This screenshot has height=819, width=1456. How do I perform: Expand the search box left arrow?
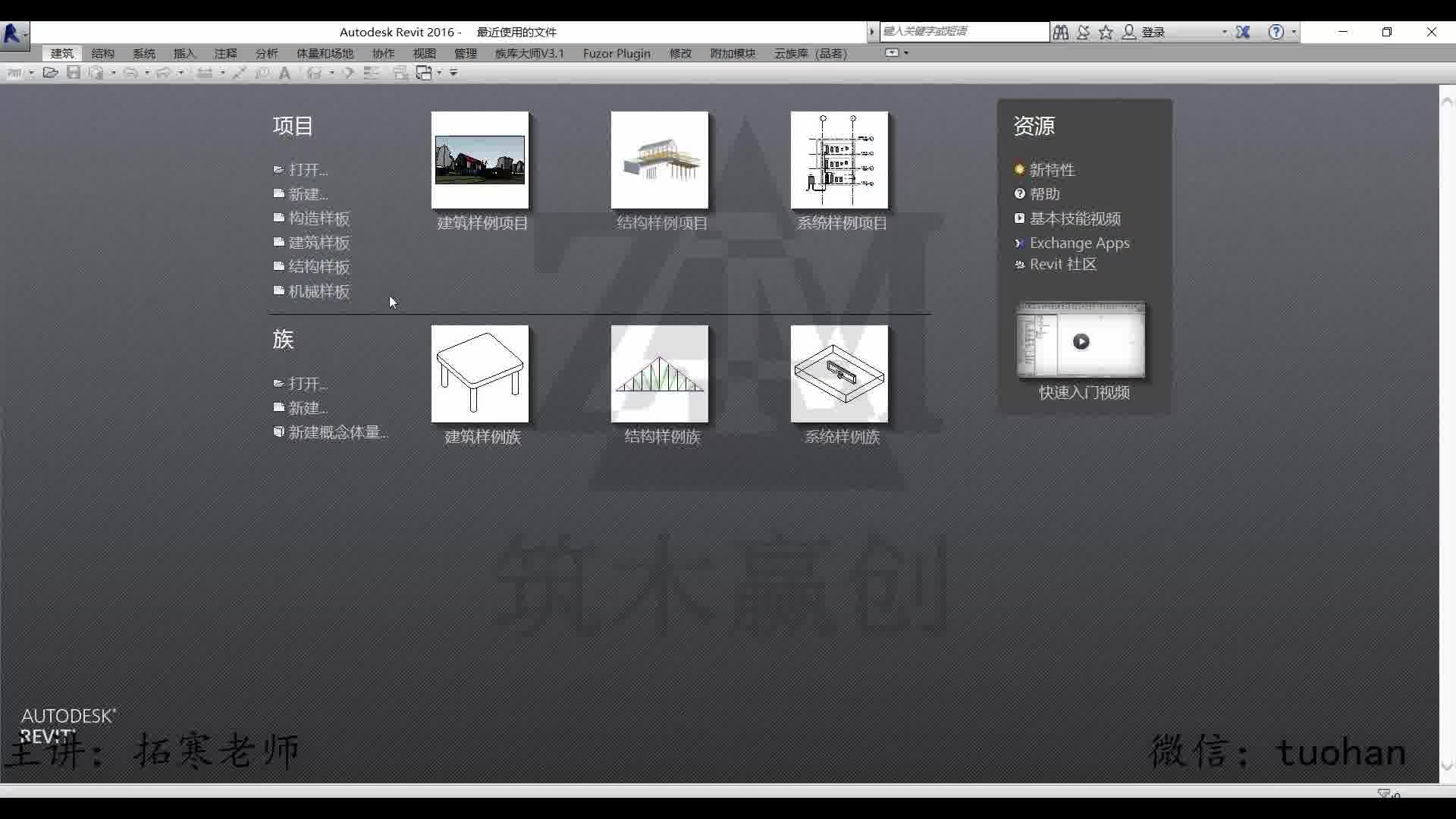point(872,31)
